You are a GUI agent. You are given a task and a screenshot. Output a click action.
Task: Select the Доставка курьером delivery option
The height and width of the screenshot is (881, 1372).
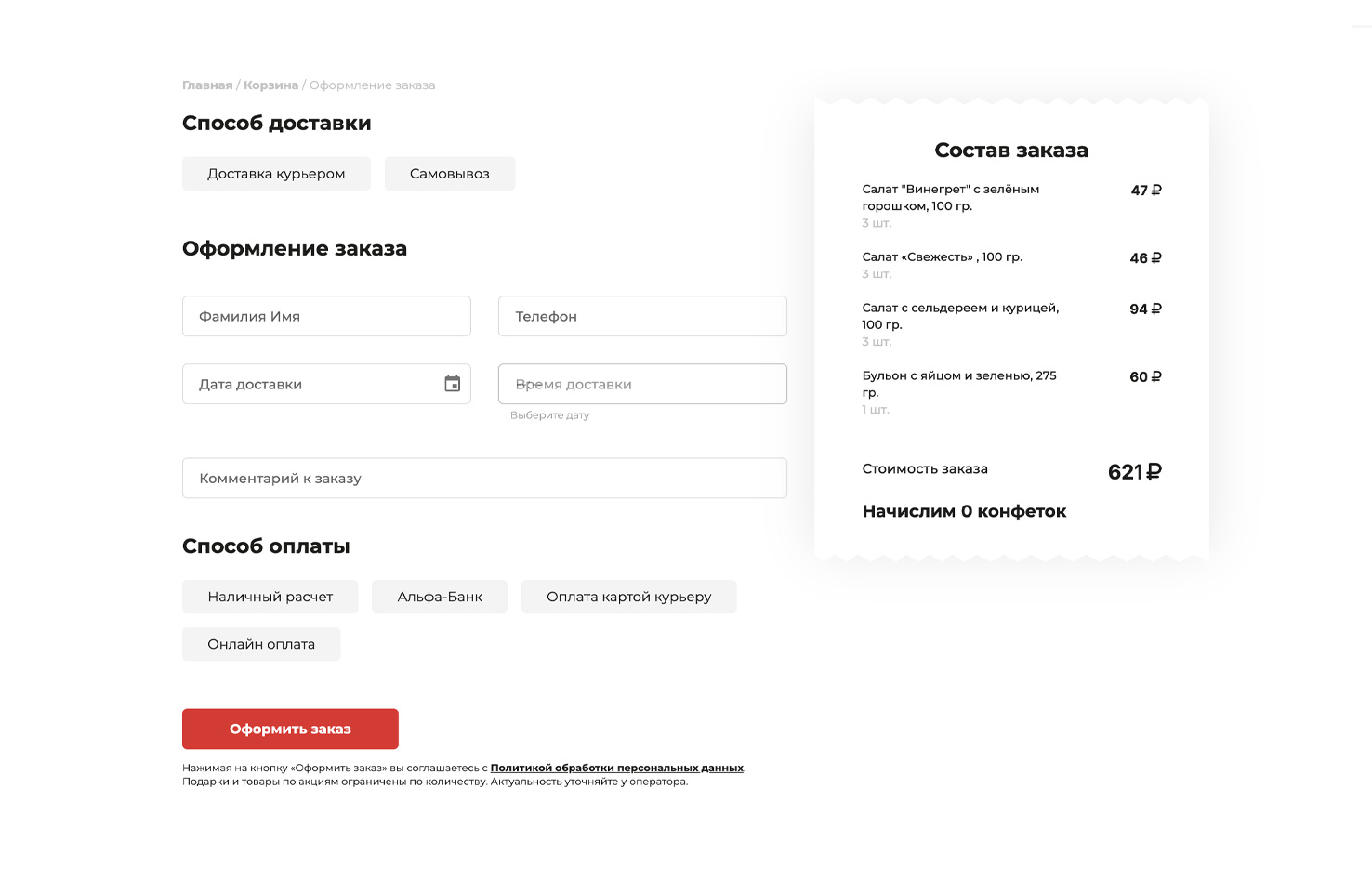click(276, 174)
